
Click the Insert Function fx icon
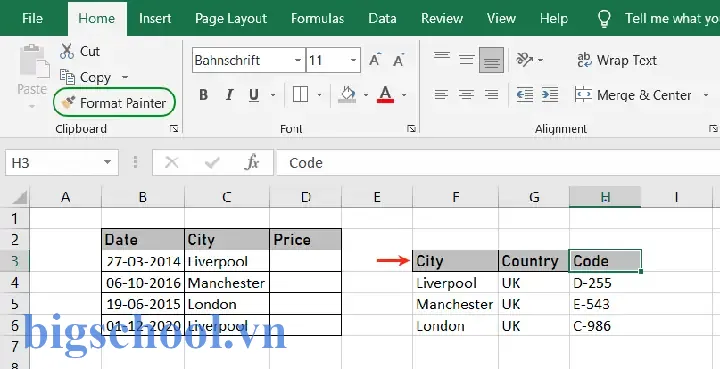coord(252,162)
